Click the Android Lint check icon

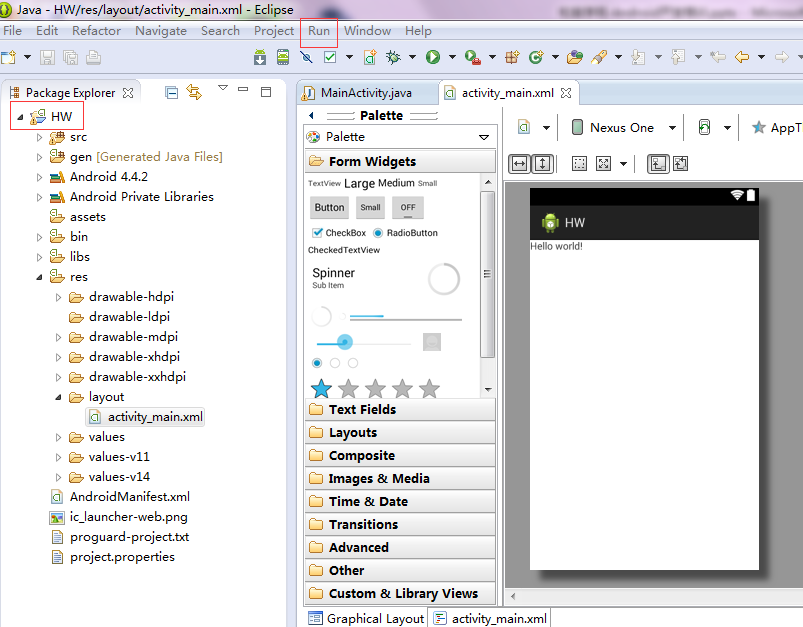click(330, 57)
